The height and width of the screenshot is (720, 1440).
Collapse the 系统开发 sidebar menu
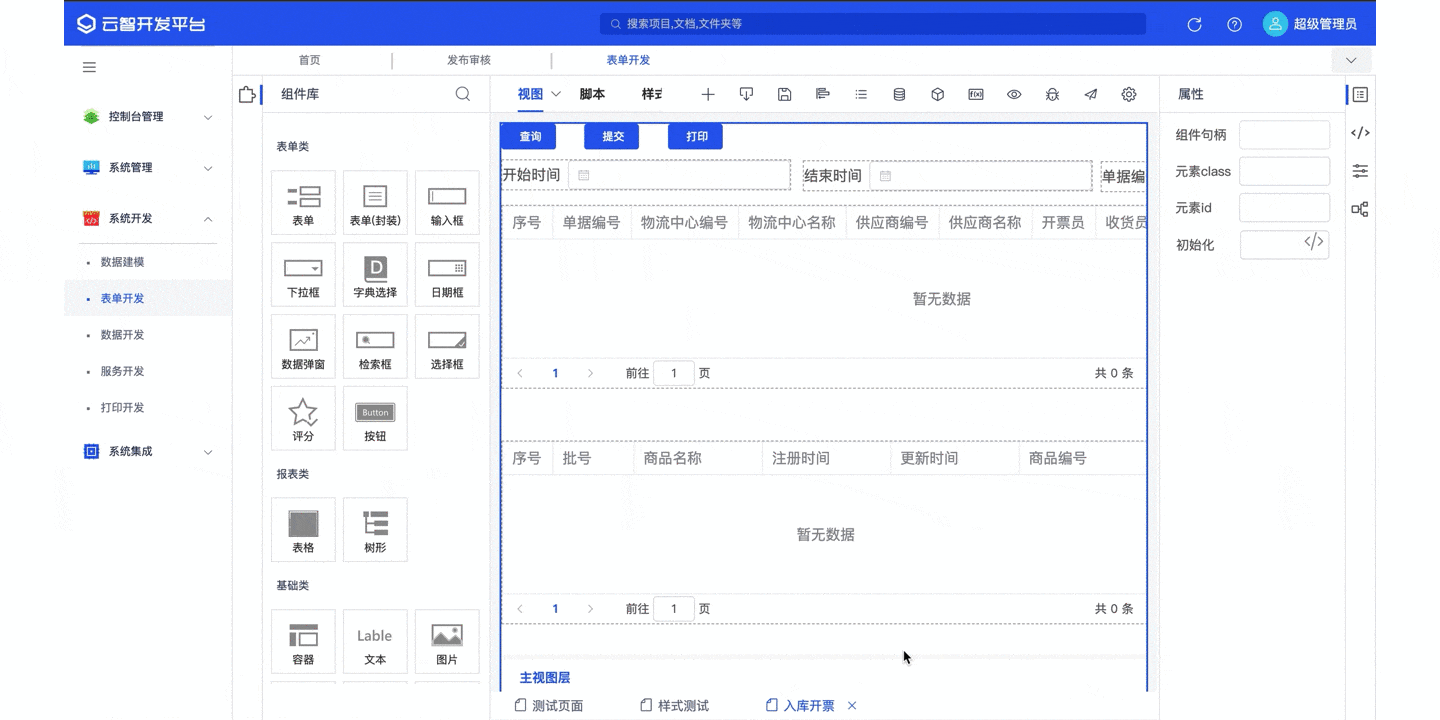click(148, 219)
